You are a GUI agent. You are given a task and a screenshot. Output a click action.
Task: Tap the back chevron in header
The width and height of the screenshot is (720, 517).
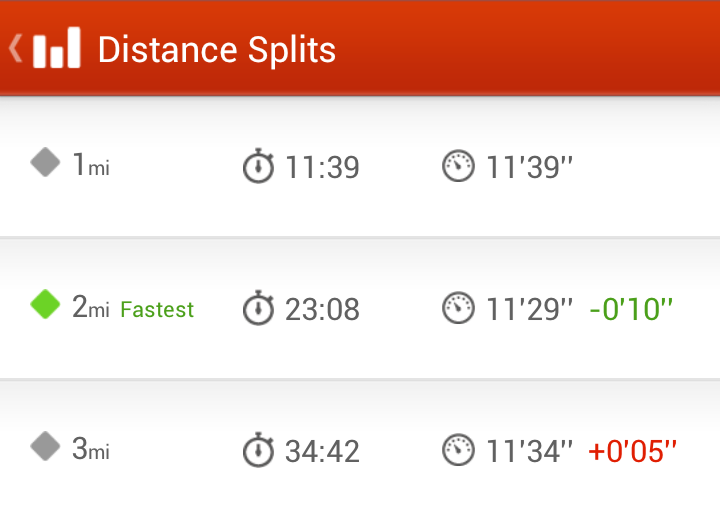coord(16,48)
